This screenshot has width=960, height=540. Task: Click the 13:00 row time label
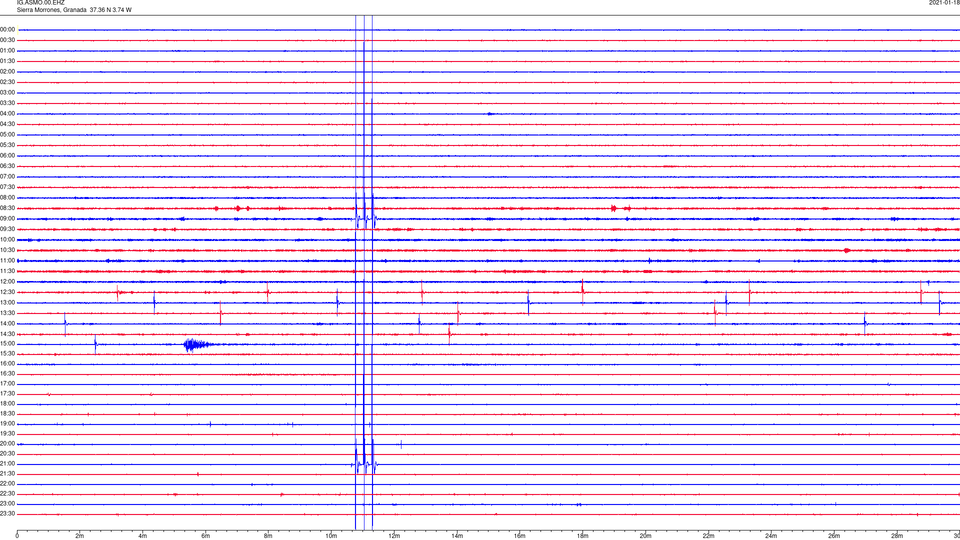point(8,302)
